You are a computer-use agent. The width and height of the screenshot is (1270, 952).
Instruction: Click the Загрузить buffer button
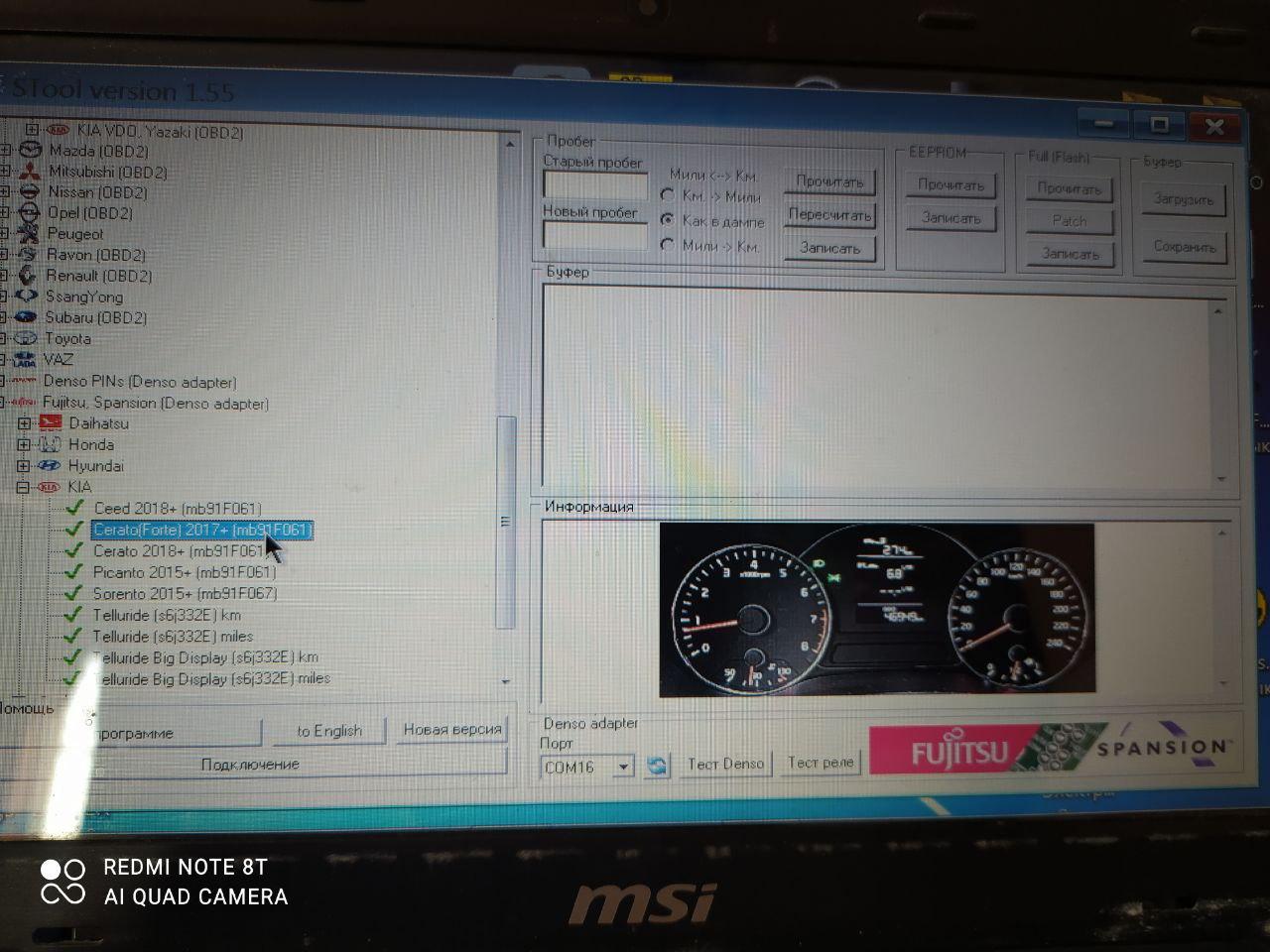pyautogui.click(x=1184, y=199)
